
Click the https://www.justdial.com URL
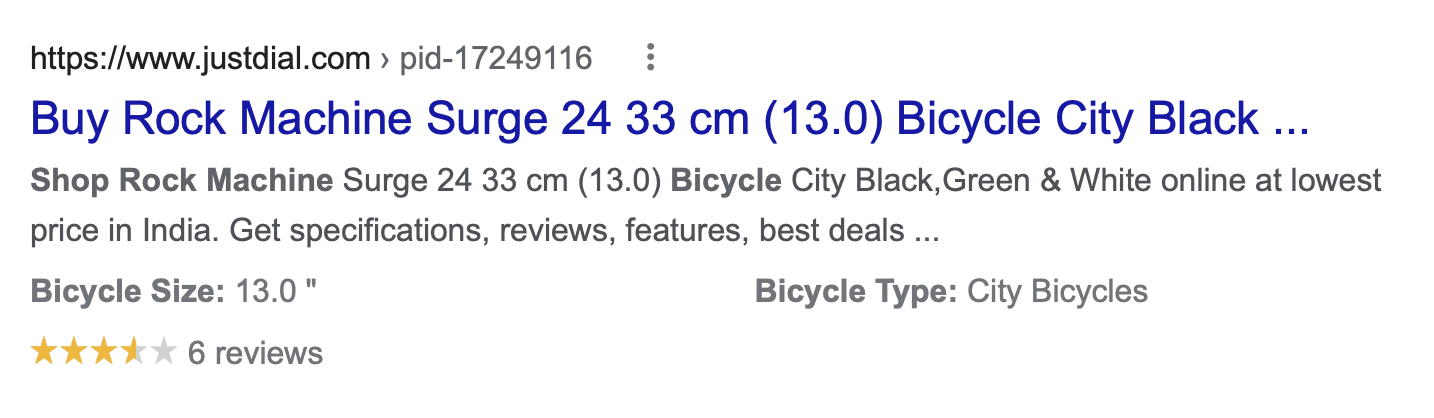click(x=200, y=59)
